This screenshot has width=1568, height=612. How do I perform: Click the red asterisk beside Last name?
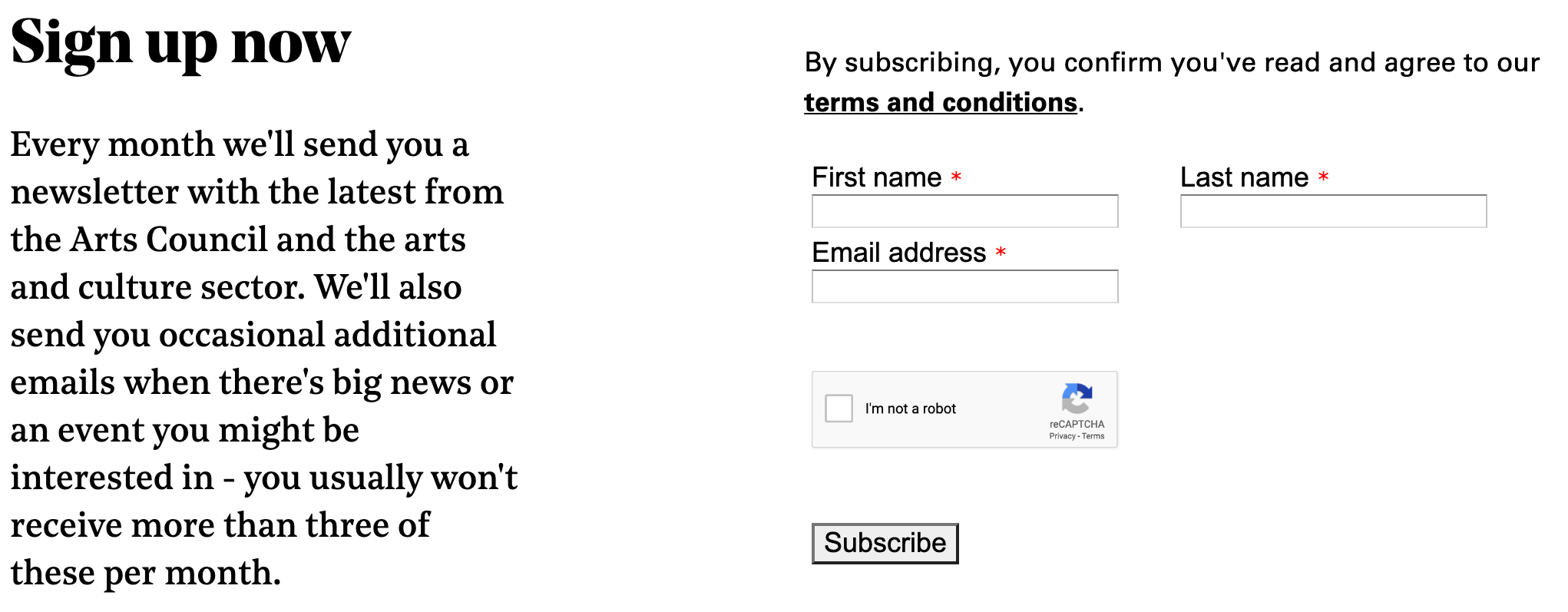point(1322,178)
